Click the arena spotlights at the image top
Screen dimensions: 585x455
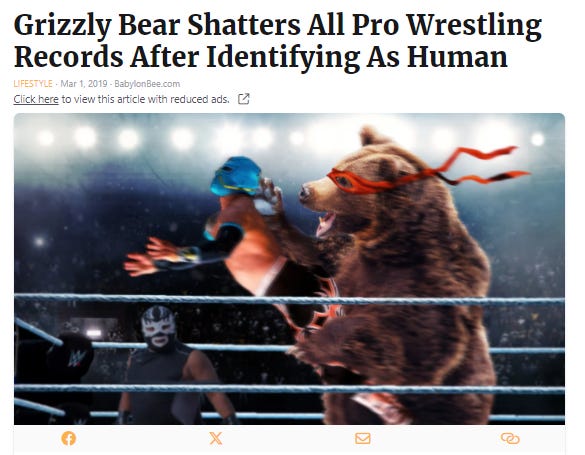289,137
